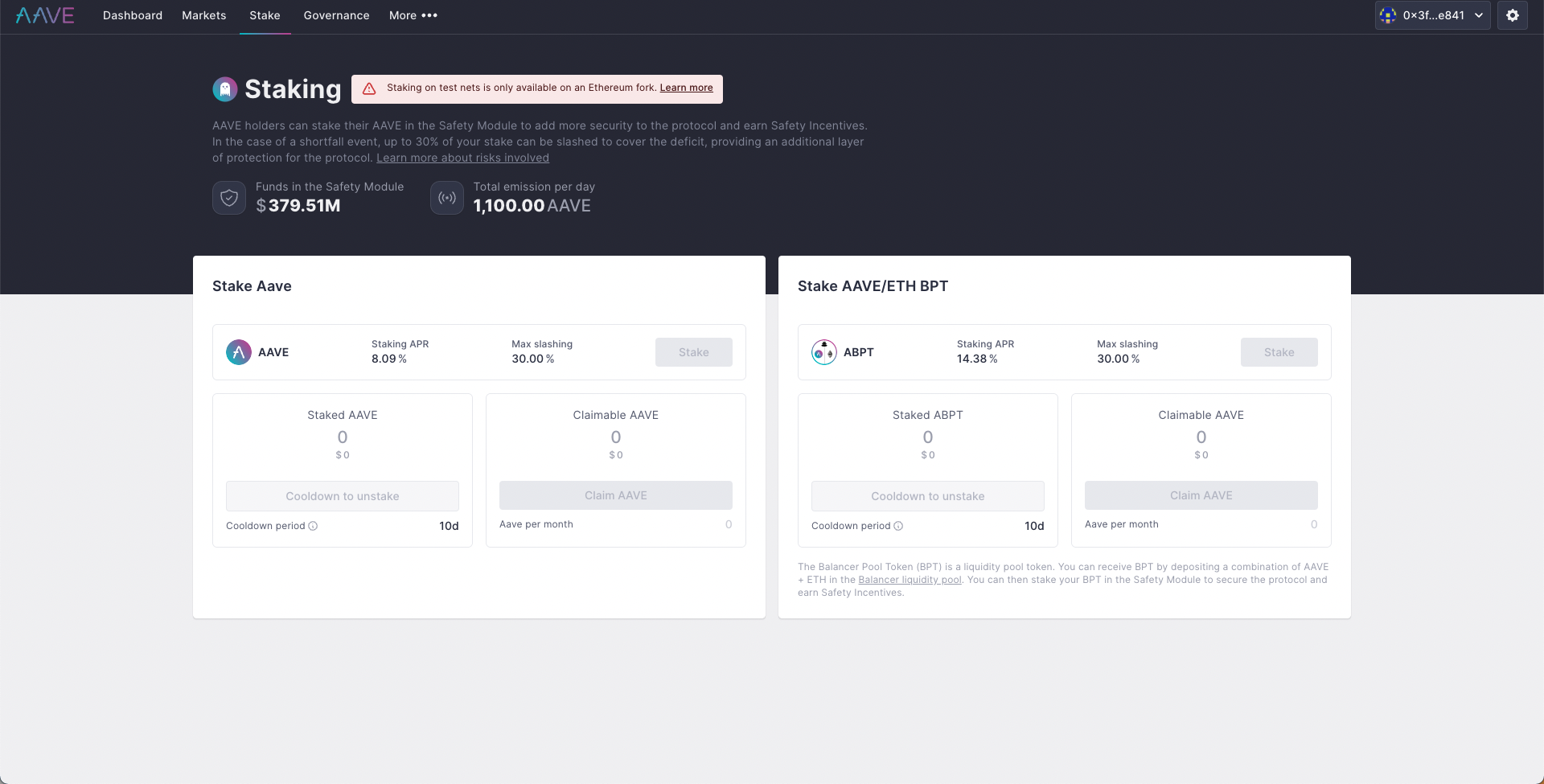This screenshot has width=1544, height=784.
Task: Open the Balancer liquidity pool link
Action: pyautogui.click(x=910, y=579)
